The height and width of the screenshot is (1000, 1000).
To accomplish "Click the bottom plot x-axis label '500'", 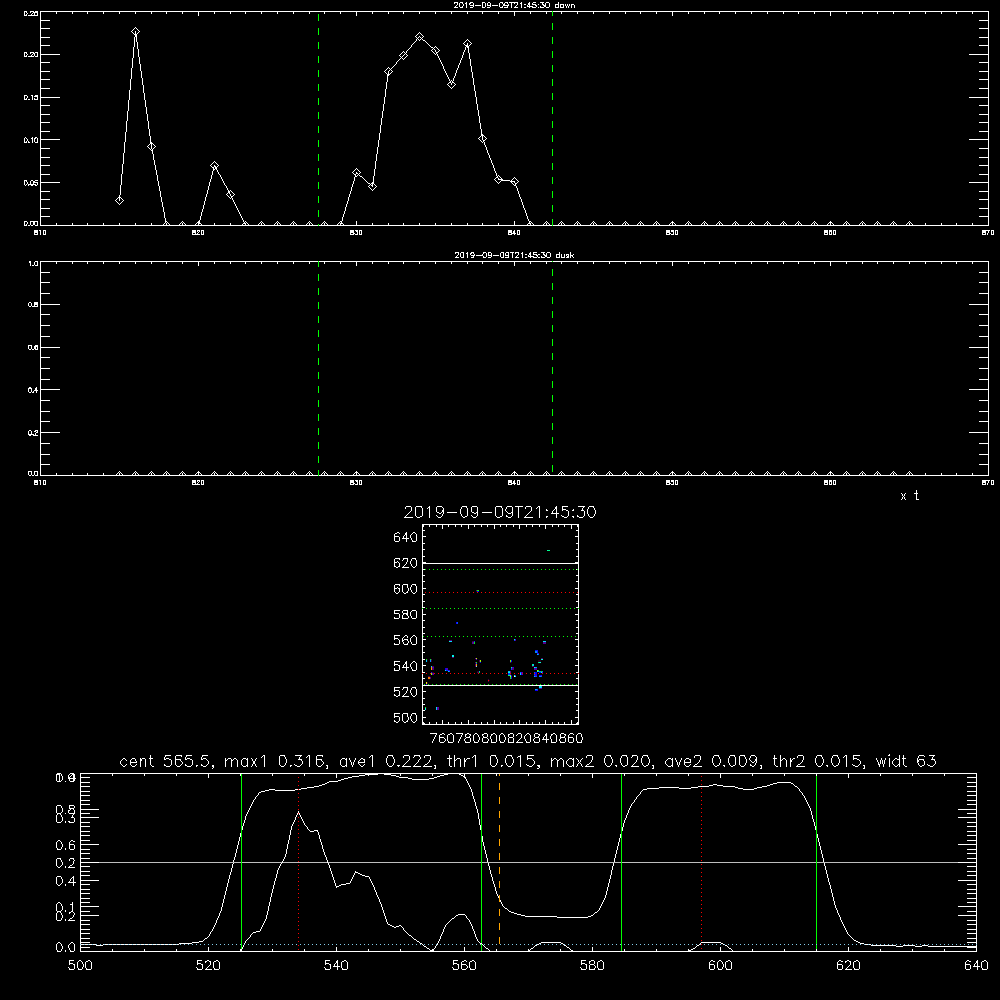I will click(x=80, y=966).
